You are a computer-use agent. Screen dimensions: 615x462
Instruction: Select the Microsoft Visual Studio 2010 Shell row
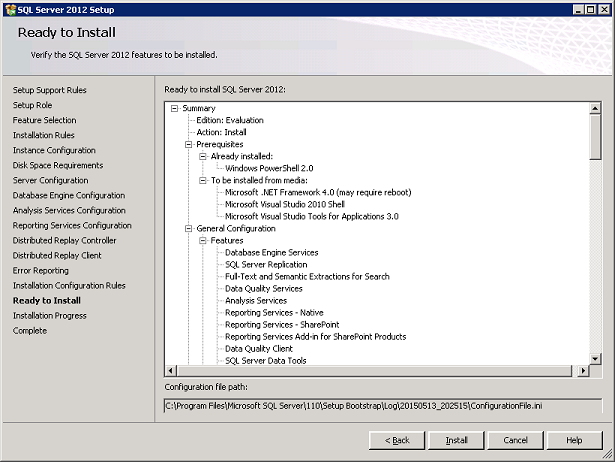(x=285, y=204)
